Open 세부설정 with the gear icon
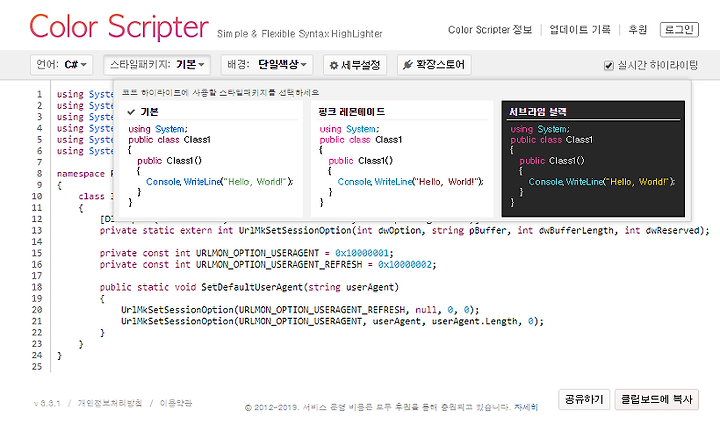720x424 pixels. tap(354, 65)
